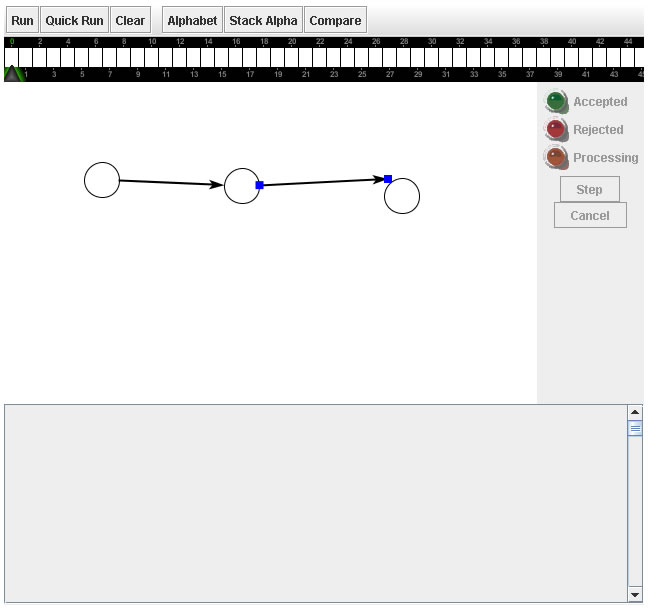Click the orange Processing indicator light
655x609 pixels.
[557, 158]
